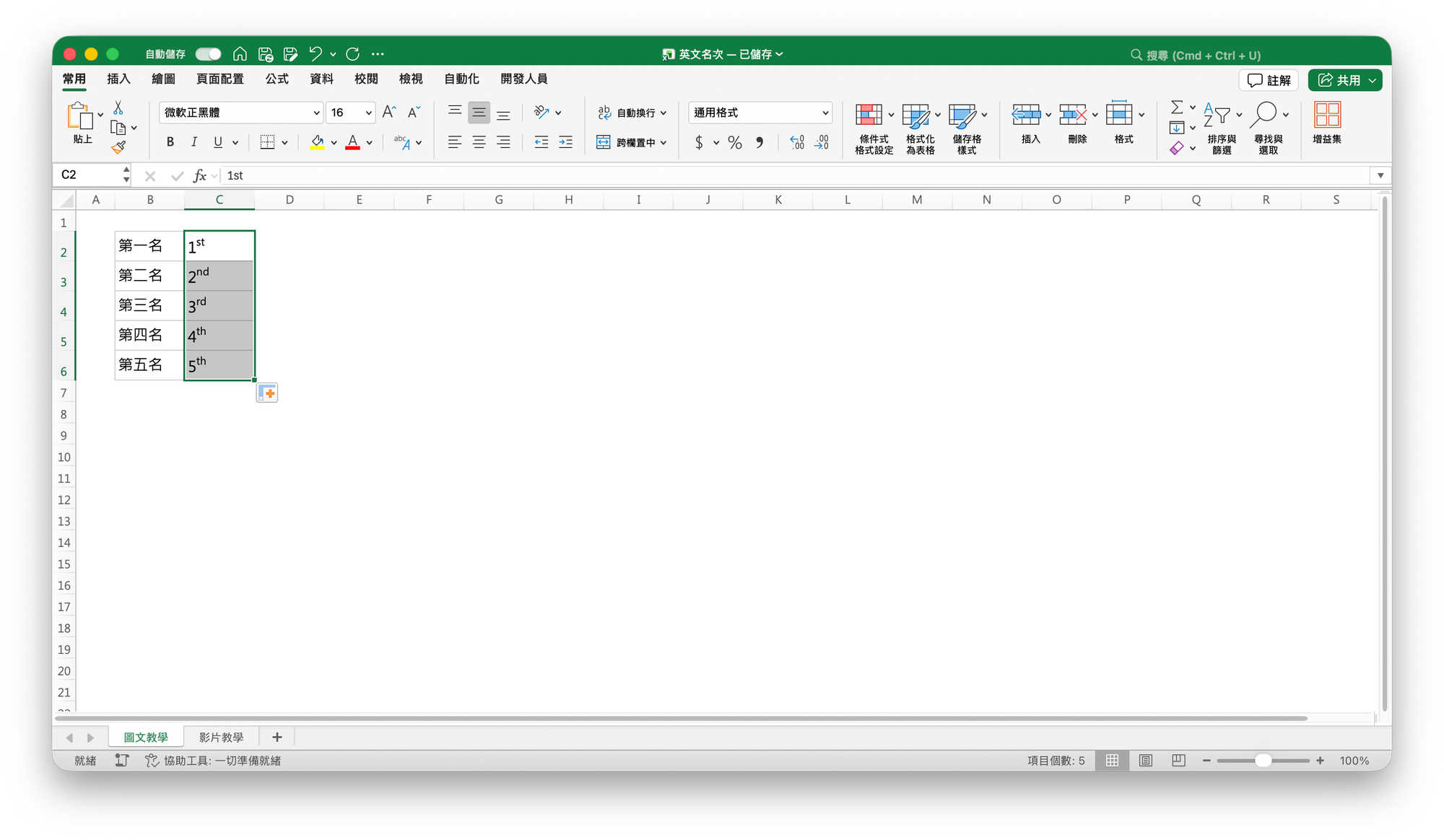The height and width of the screenshot is (840, 1444).
Task: Click the percent style icon
Action: [735, 142]
